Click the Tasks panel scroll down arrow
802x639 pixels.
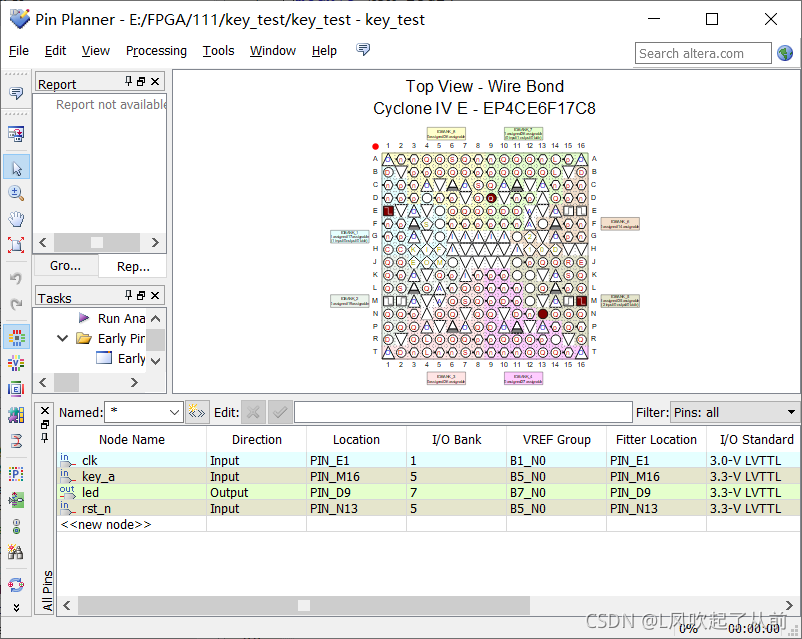pyautogui.click(x=156, y=361)
